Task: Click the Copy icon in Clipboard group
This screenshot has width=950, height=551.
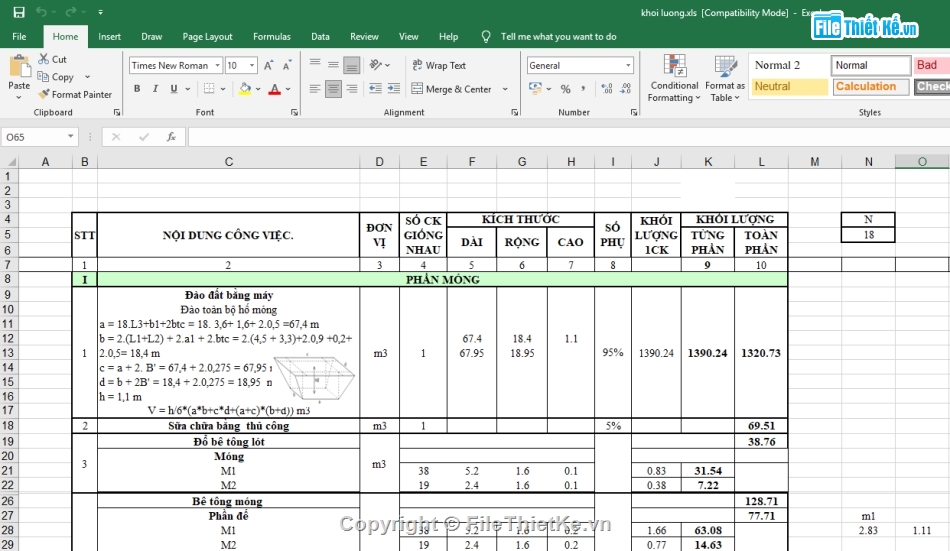Action: coord(43,76)
